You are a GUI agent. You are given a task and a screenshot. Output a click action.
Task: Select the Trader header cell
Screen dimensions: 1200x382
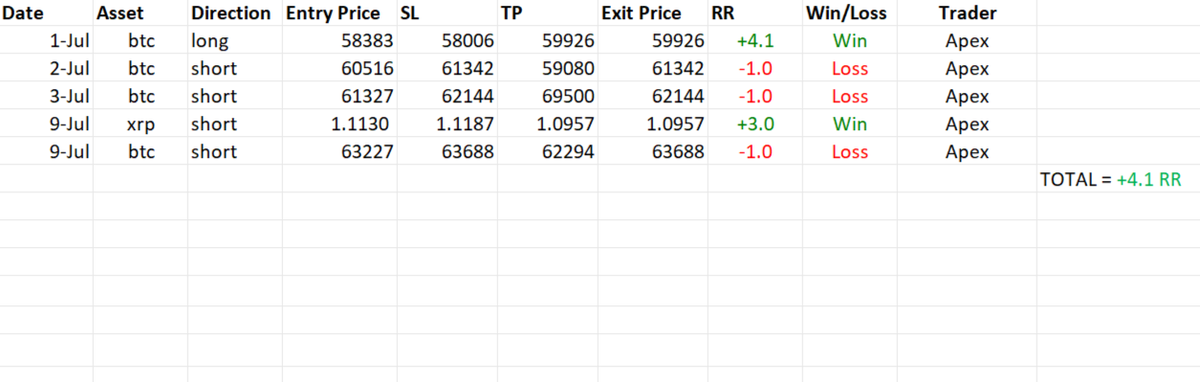click(x=967, y=14)
